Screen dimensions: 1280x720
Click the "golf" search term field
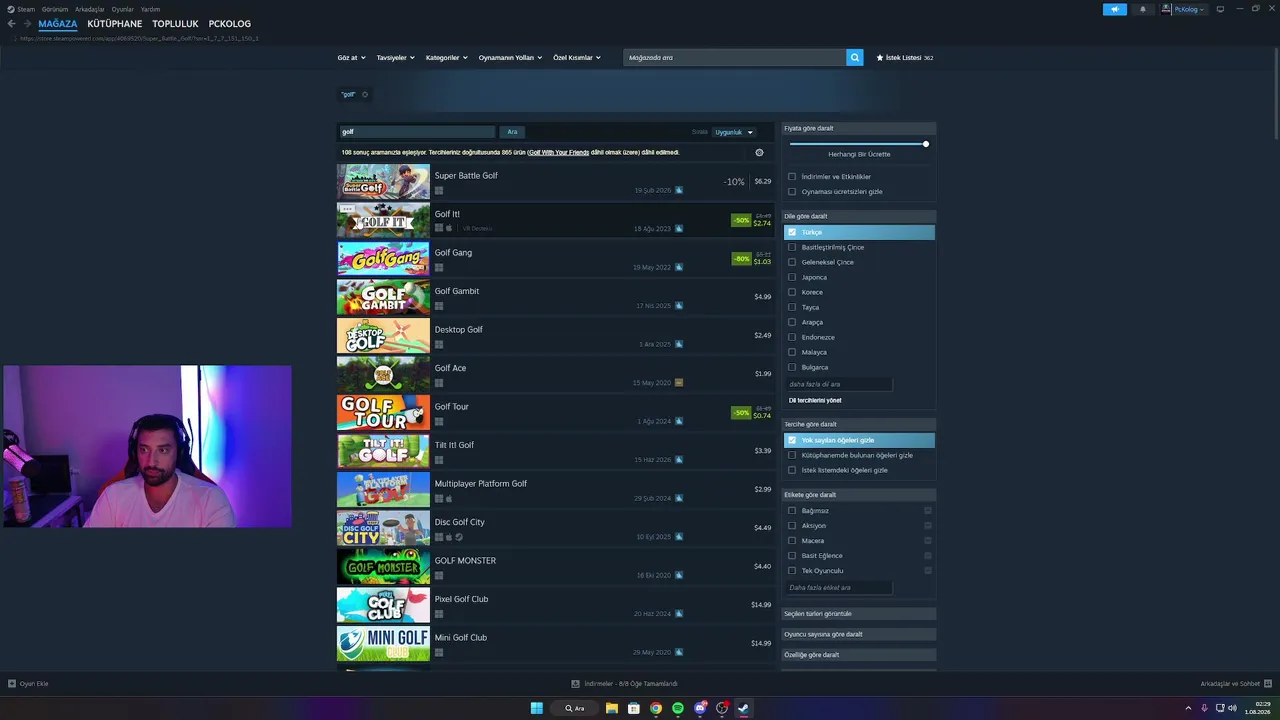(416, 132)
